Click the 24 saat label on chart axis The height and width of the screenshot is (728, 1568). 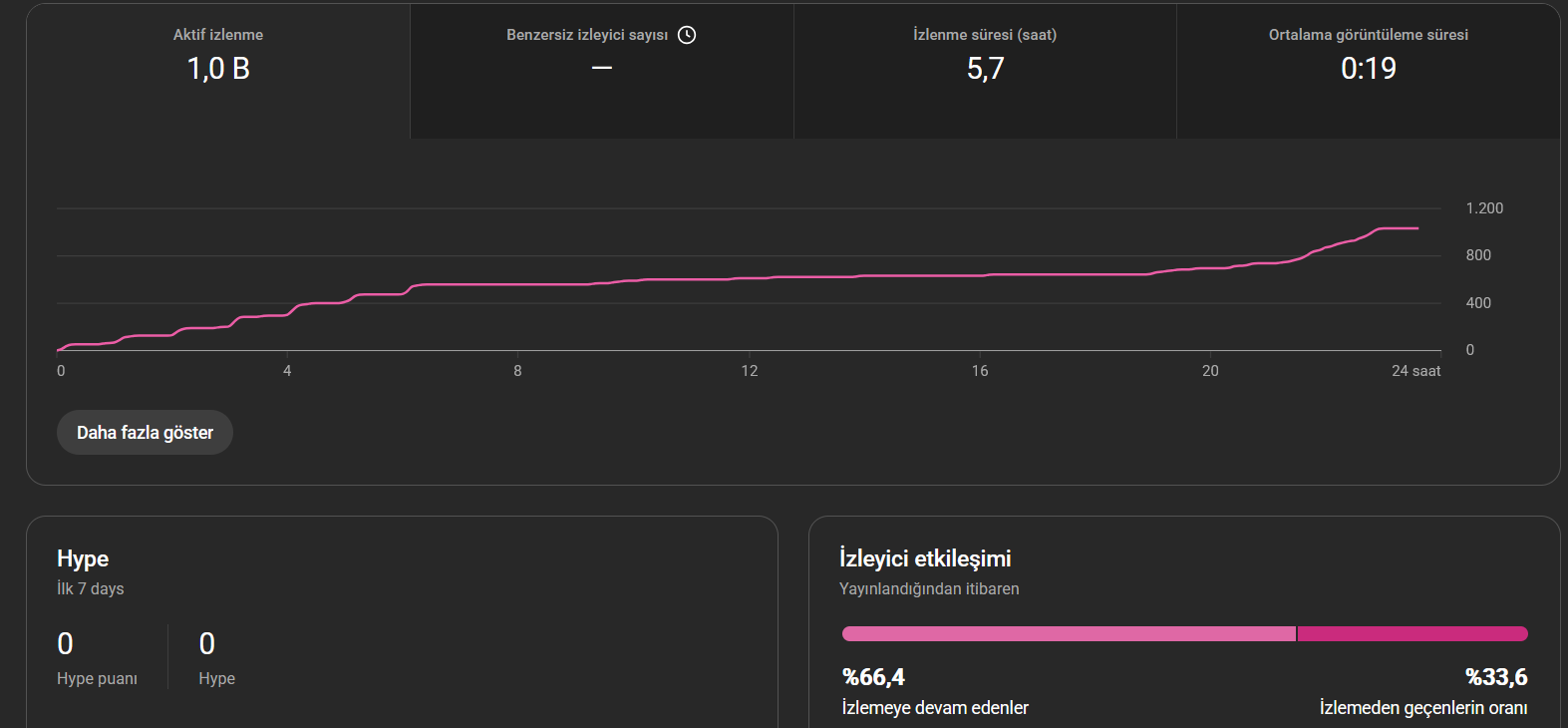[x=1415, y=371]
